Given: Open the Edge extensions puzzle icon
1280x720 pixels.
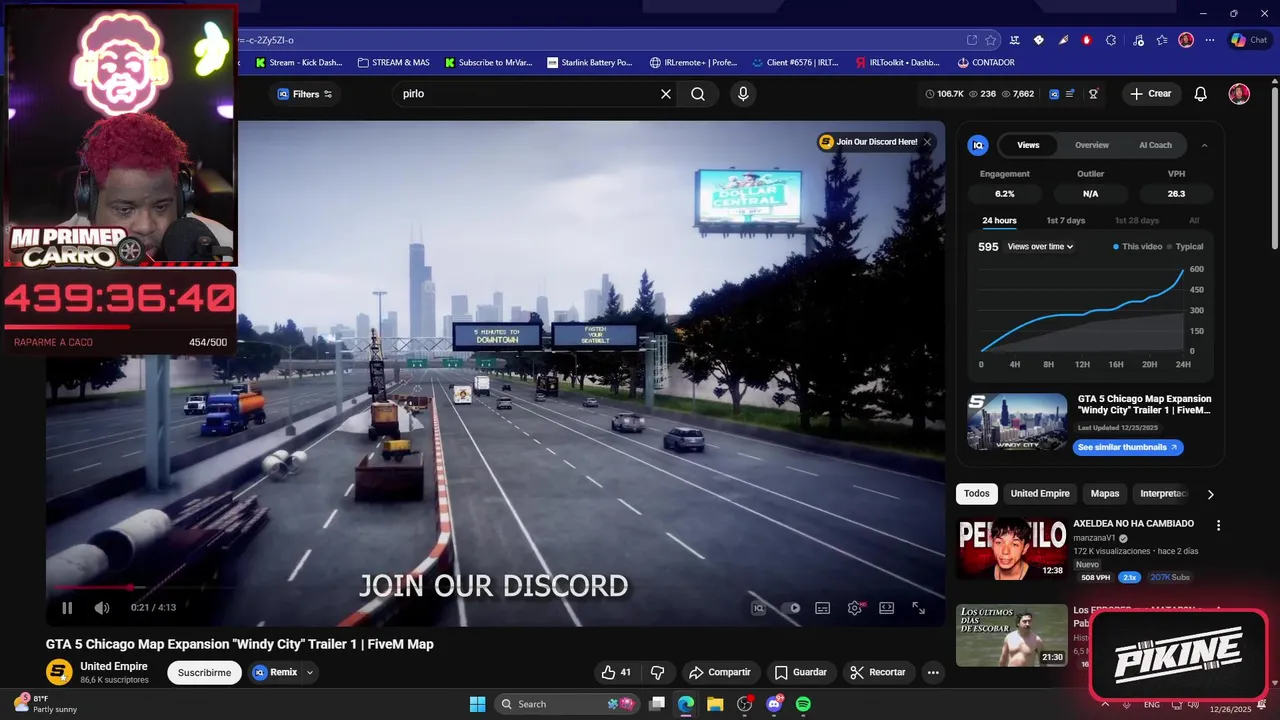Looking at the screenshot, I should click(1111, 40).
